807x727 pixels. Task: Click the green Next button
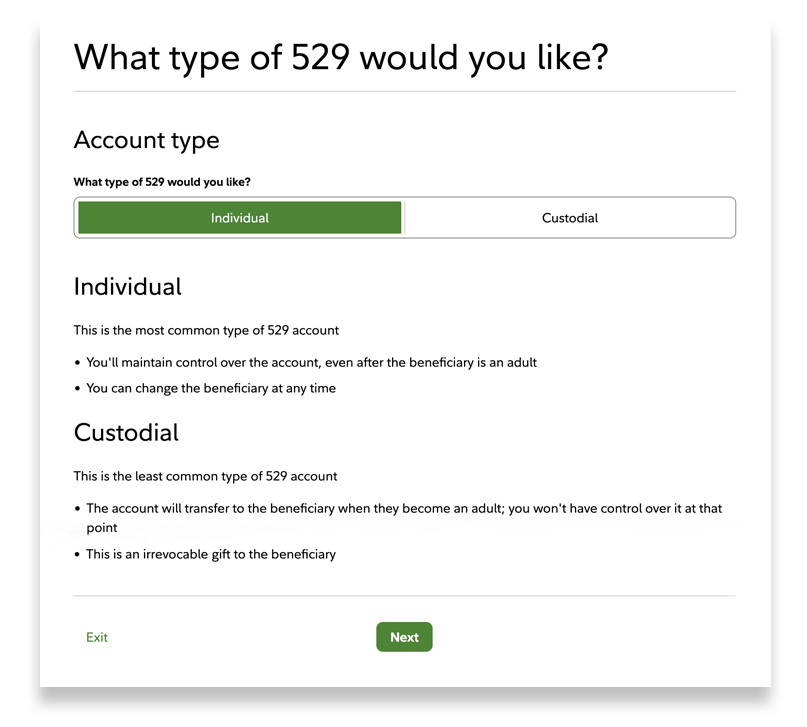point(404,637)
